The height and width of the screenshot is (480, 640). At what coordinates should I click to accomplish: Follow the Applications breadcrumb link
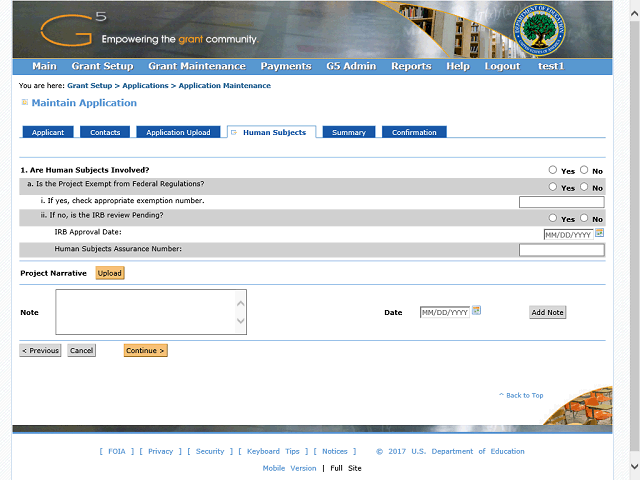[145, 86]
